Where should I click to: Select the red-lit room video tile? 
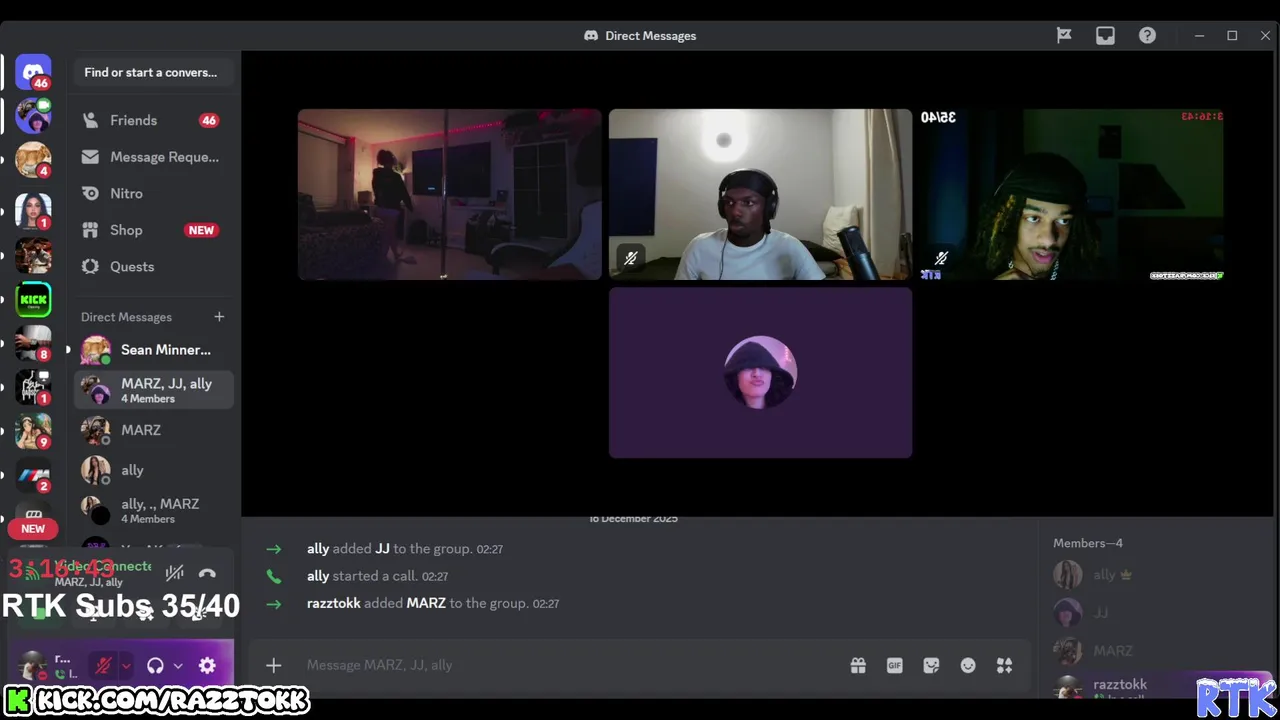point(450,194)
